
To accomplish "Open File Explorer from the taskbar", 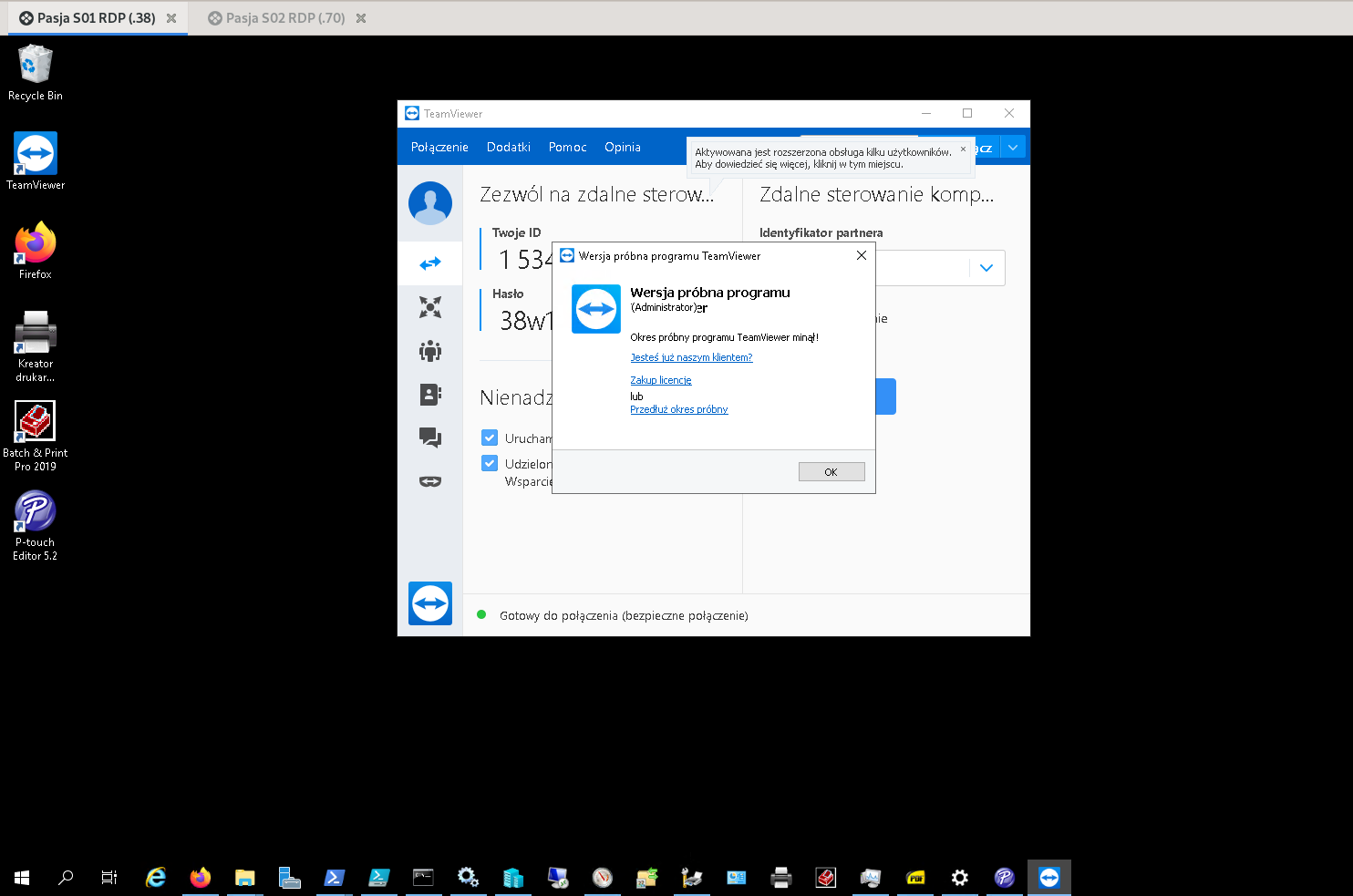I will pyautogui.click(x=245, y=878).
